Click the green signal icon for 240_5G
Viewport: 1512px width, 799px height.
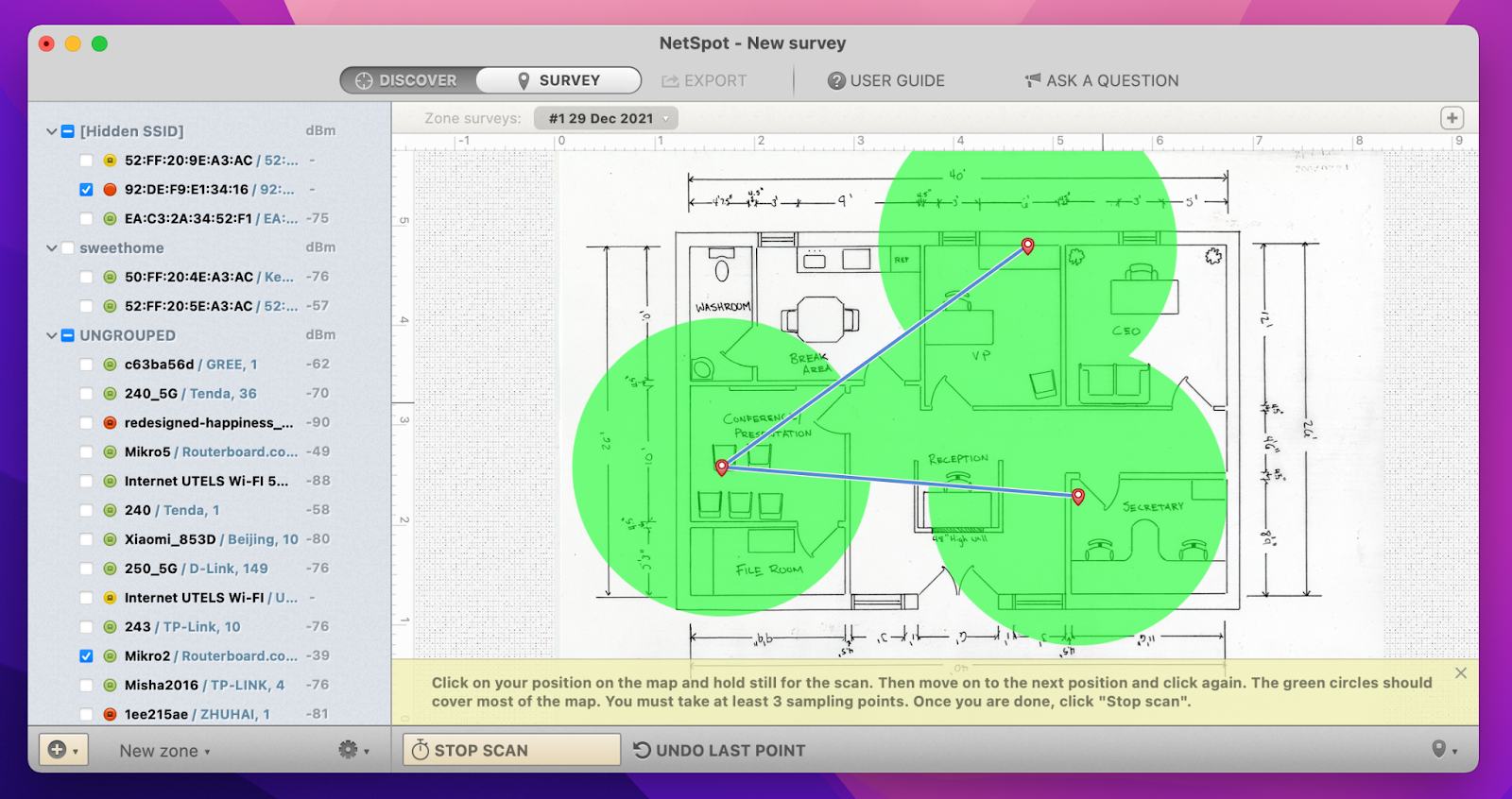pyautogui.click(x=110, y=394)
